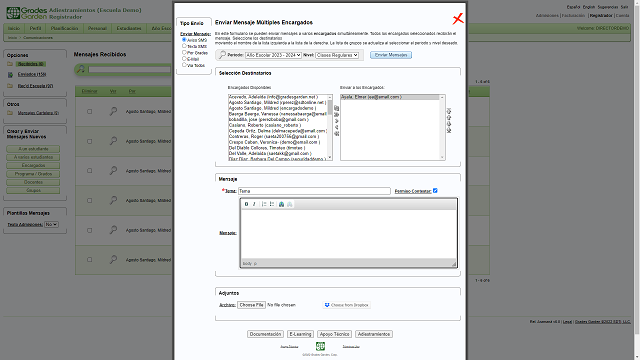The image size is (640, 360).
Task: Click the scrollbar thumb of the Encargados Disponibles list
Action: pyautogui.click(x=330, y=107)
